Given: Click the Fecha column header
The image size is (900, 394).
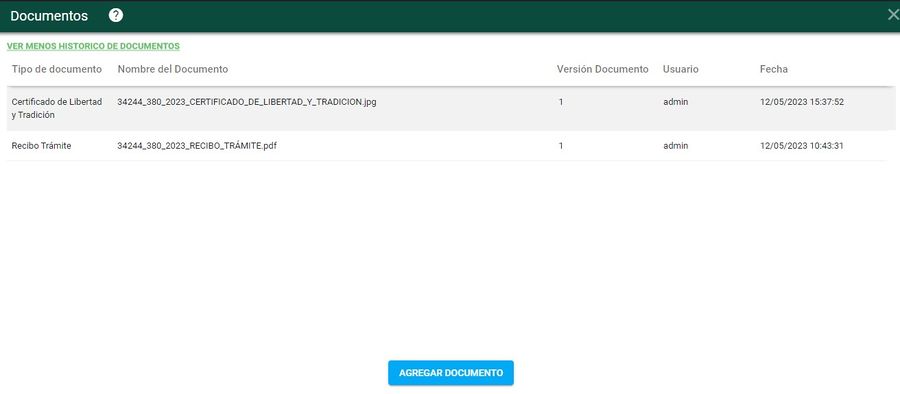Looking at the screenshot, I should [x=774, y=69].
